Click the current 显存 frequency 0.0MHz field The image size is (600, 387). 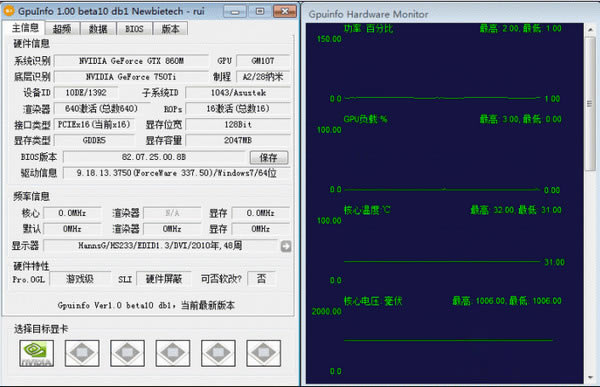(261, 213)
